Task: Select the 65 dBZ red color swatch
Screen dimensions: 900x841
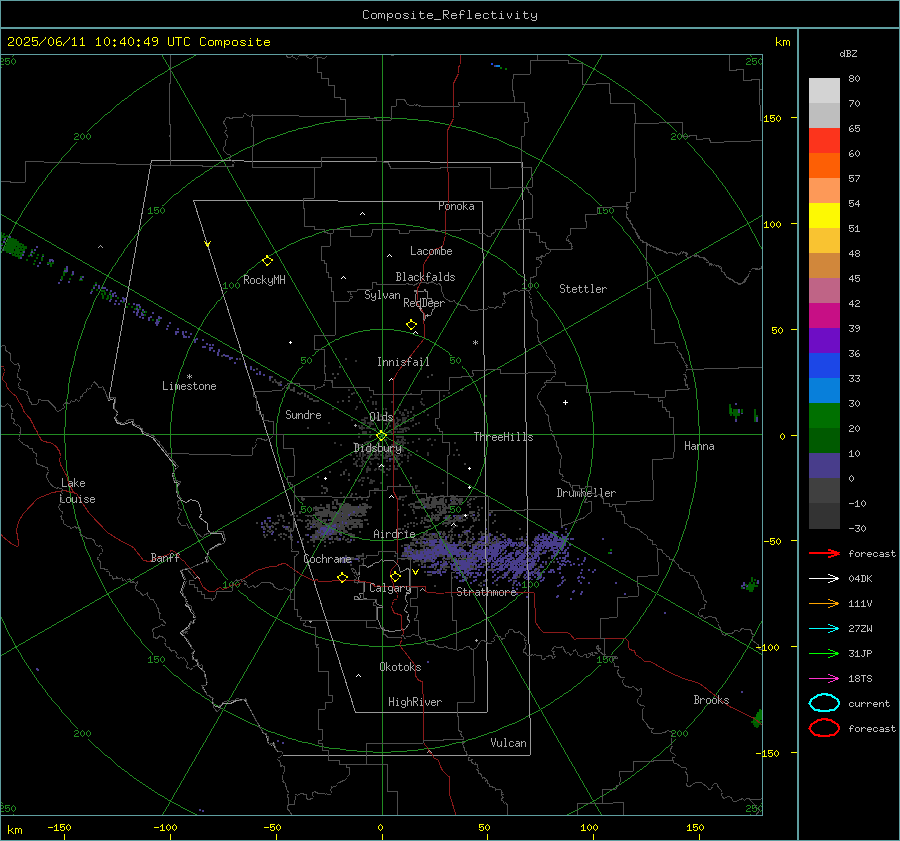Action: [x=824, y=140]
